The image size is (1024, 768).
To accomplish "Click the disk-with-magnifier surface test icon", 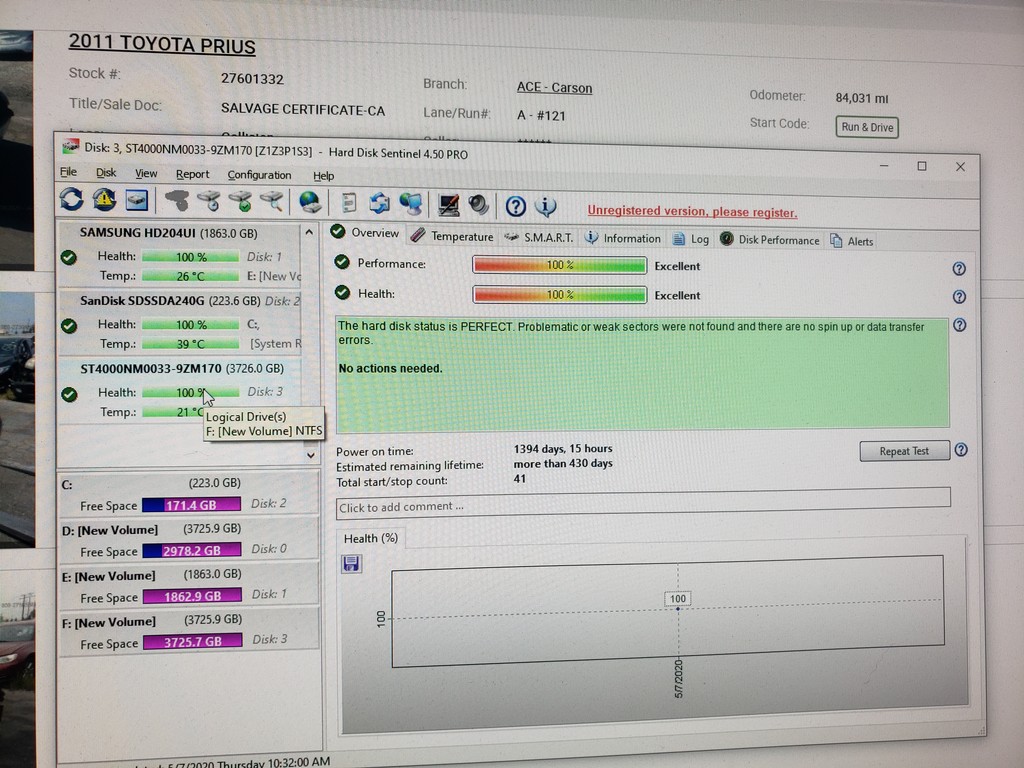I will click(272, 201).
